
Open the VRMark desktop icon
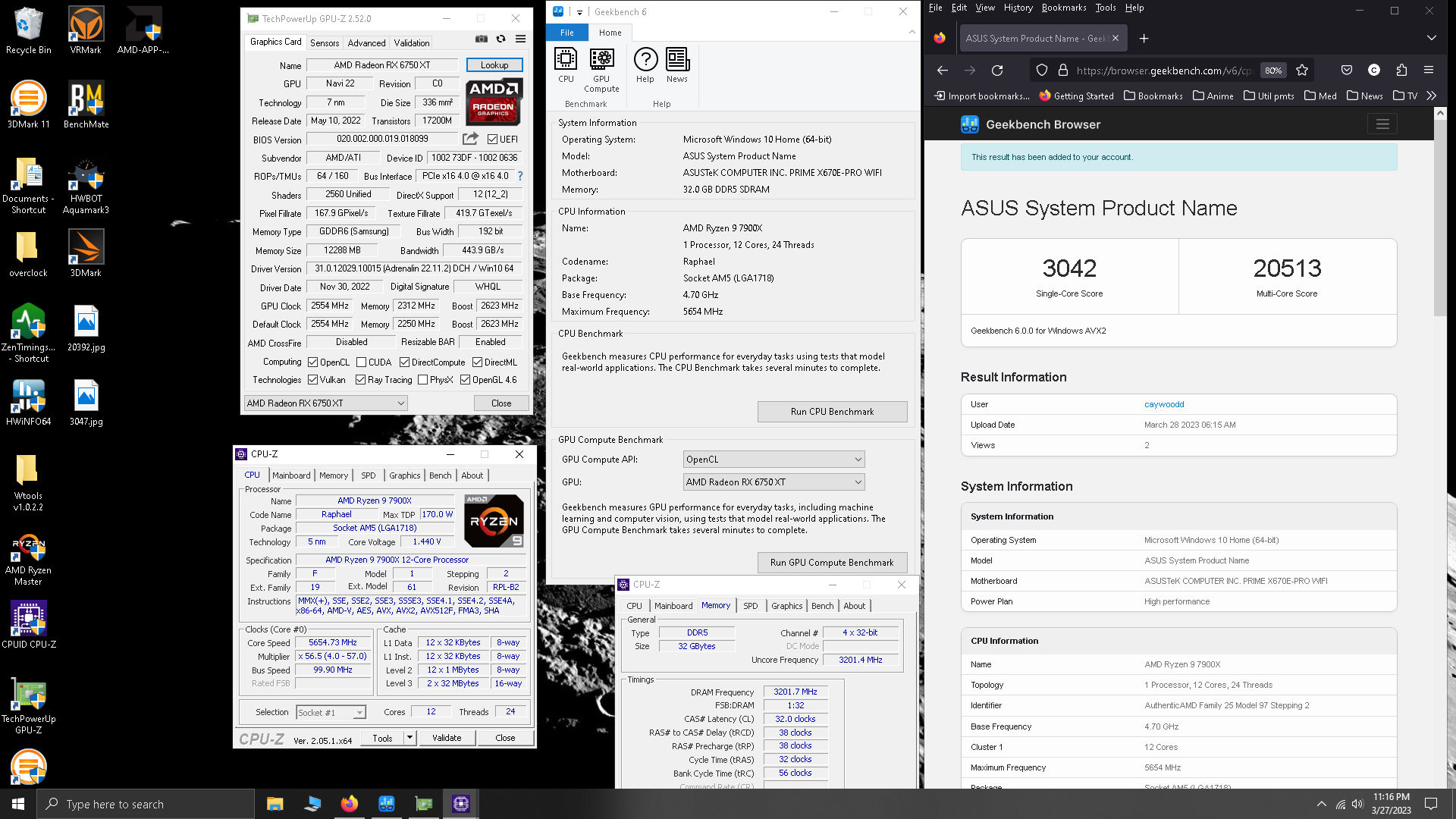(x=86, y=31)
